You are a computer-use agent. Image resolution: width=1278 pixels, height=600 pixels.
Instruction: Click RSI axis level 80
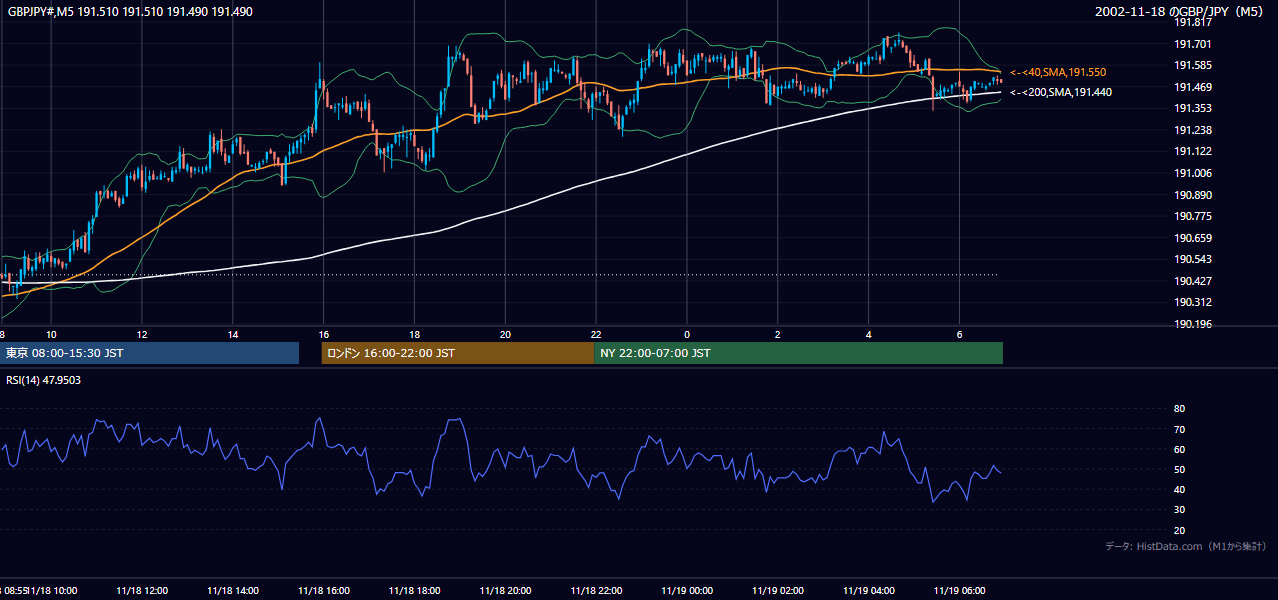1179,409
